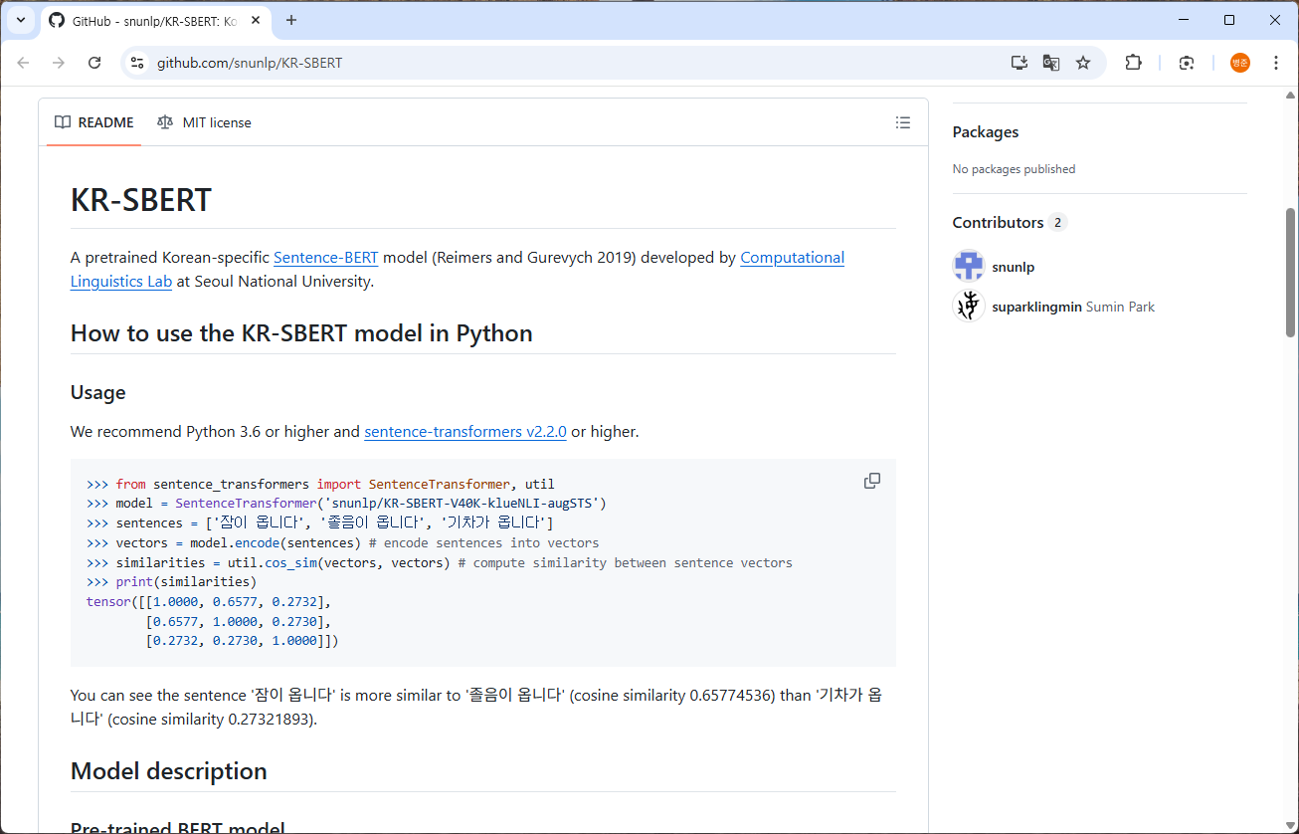Open the sentence-transformers v2.2.0 link

pos(465,432)
